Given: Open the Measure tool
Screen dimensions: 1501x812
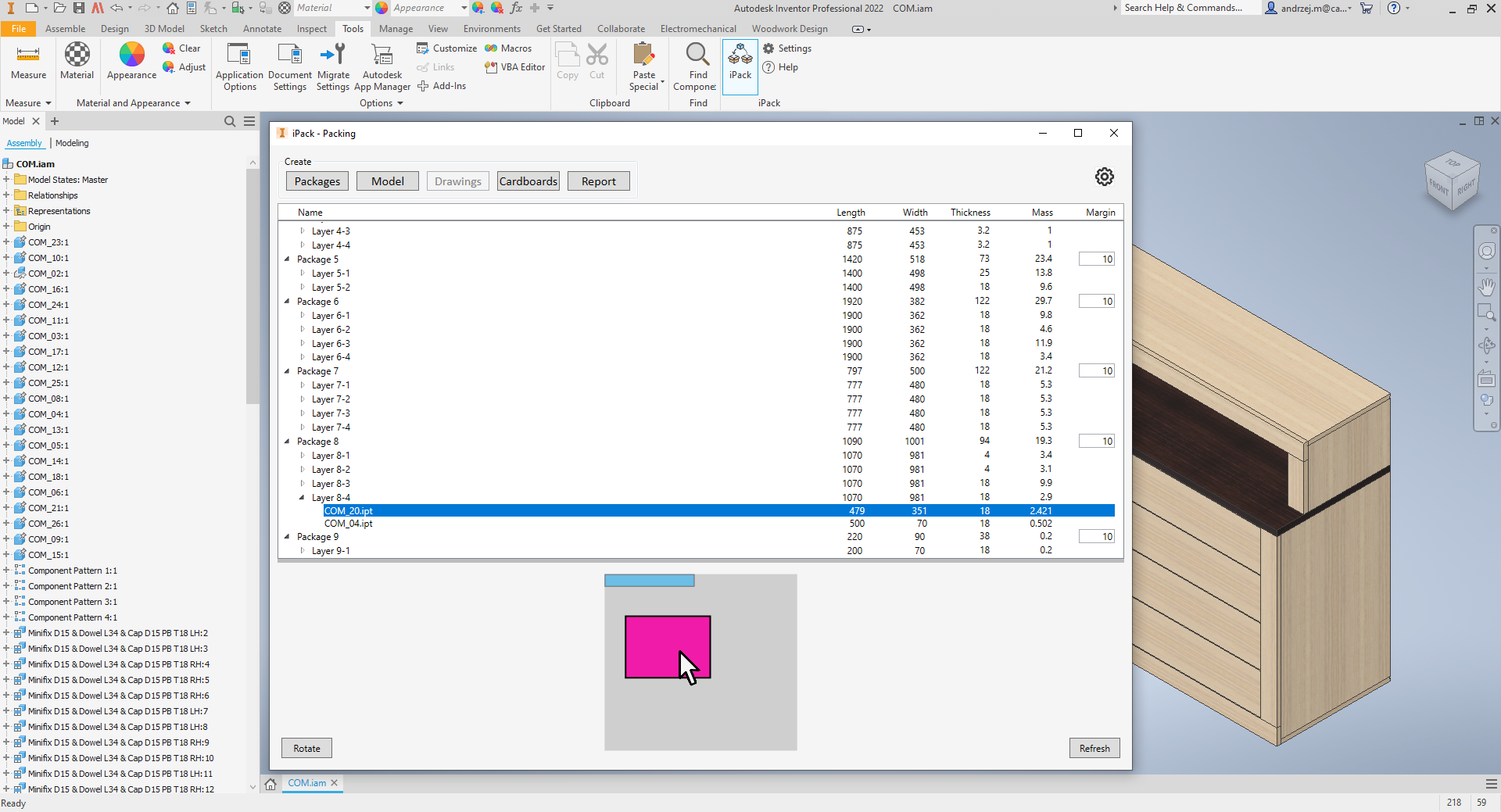Looking at the screenshot, I should pos(28,62).
